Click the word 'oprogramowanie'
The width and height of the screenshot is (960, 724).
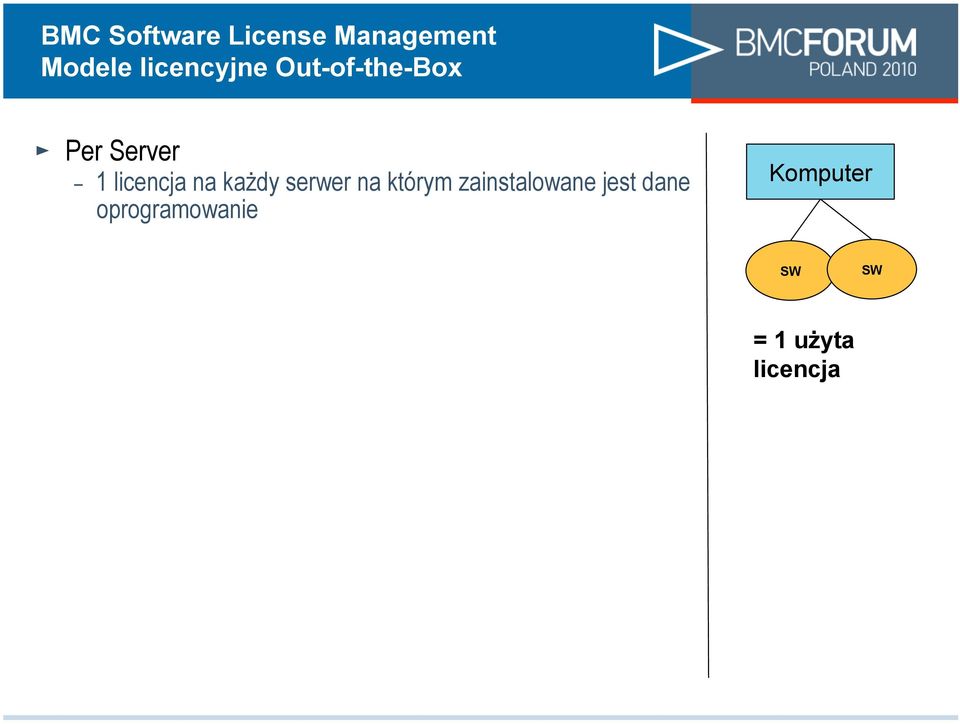pyautogui.click(x=177, y=210)
